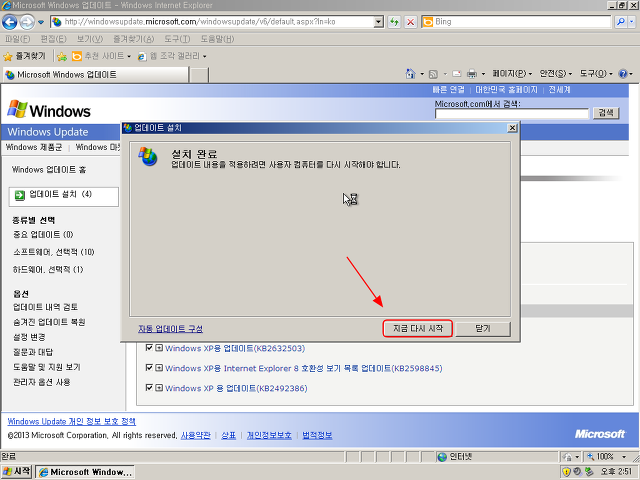Open the 즐겨찾기(A) menu
The width and height of the screenshot is (640, 480).
pos(133,39)
